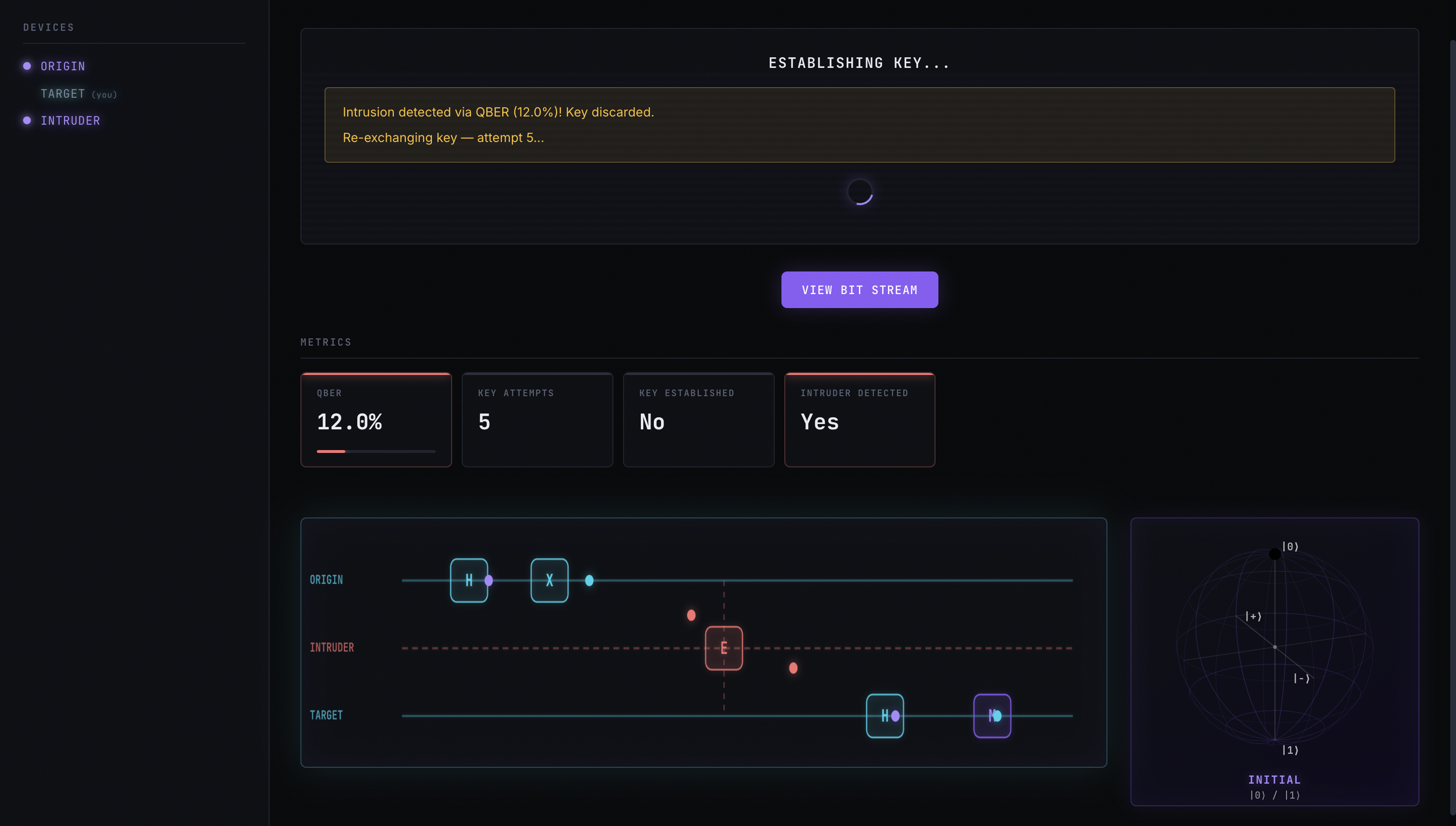Viewport: 1456px width, 826px height.
Task: Select ORIGIN in the devices list
Action: tap(63, 66)
